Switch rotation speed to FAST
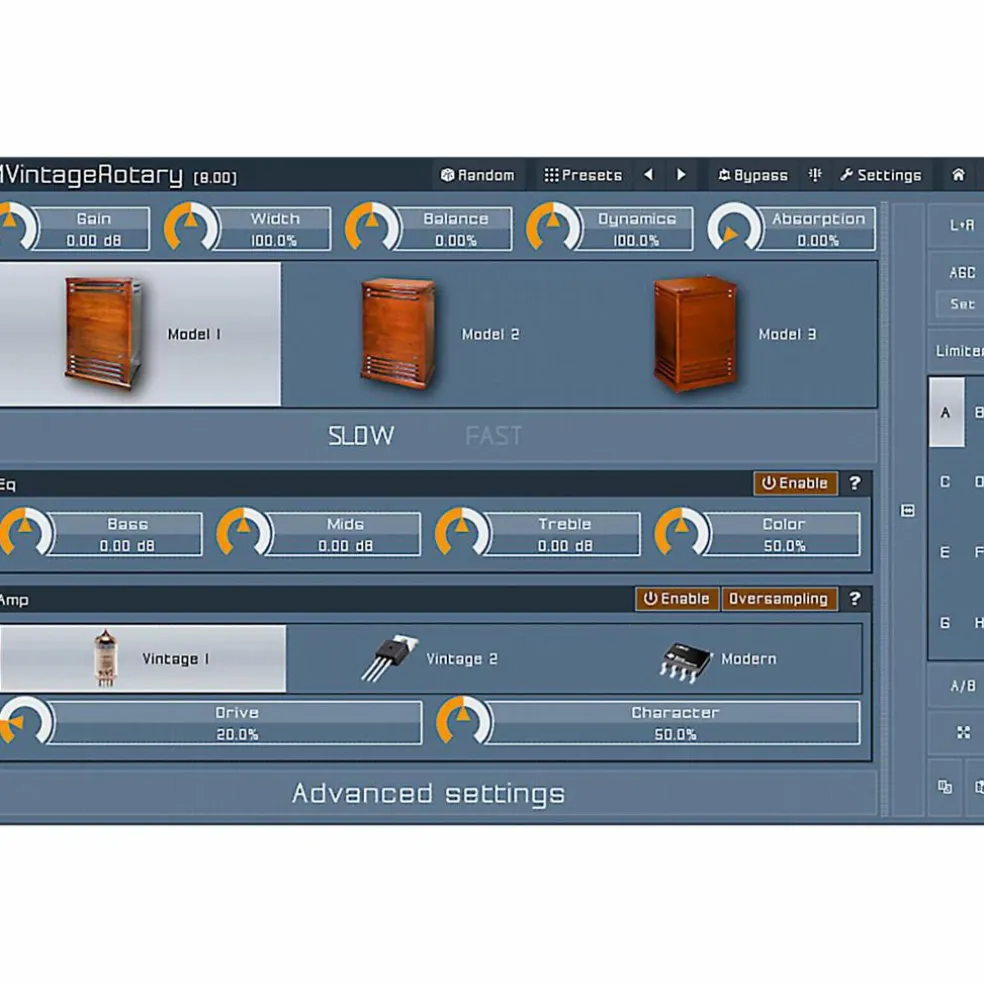Image resolution: width=984 pixels, height=984 pixels. tap(494, 436)
